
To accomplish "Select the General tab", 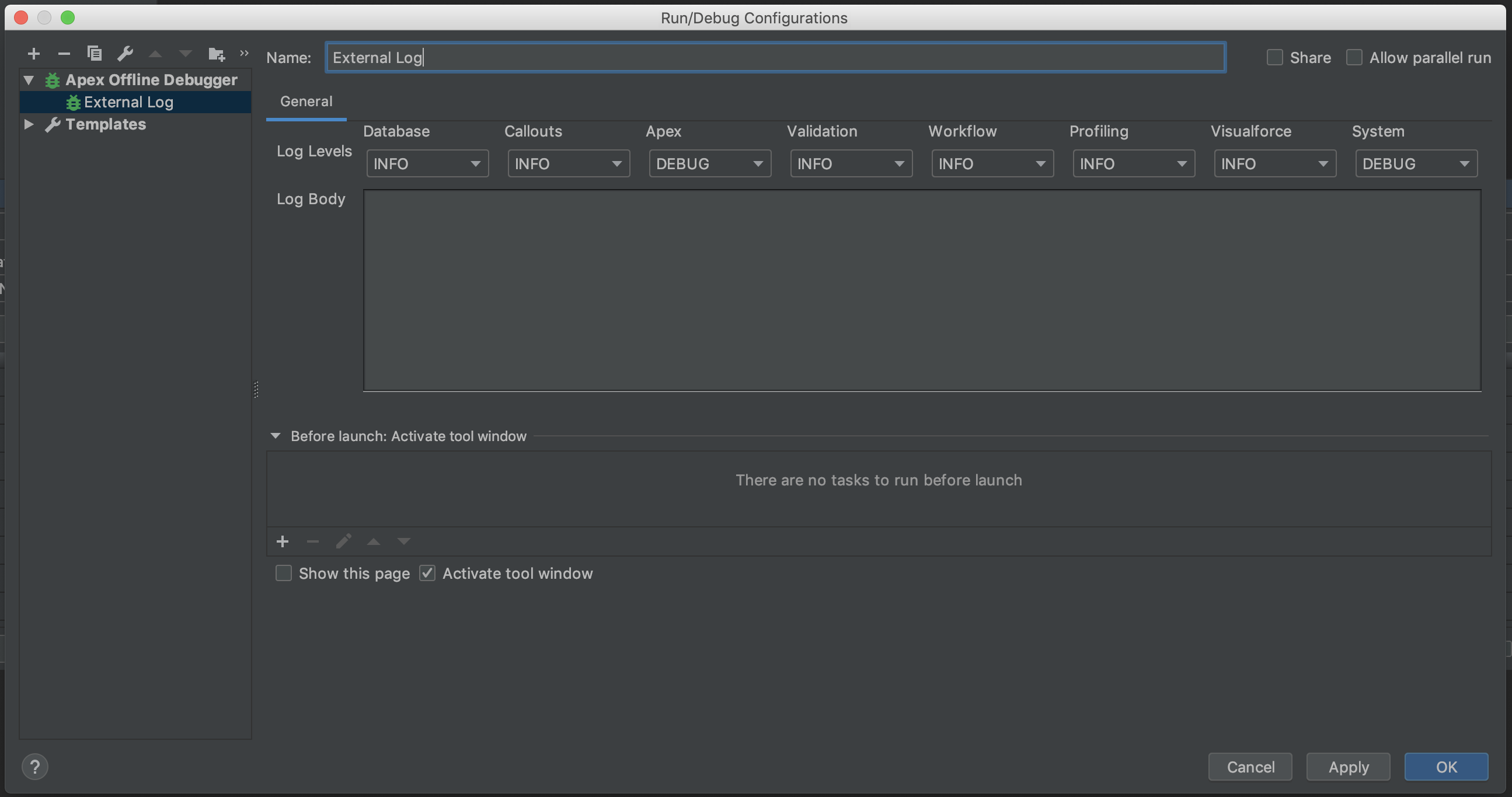I will (x=305, y=100).
